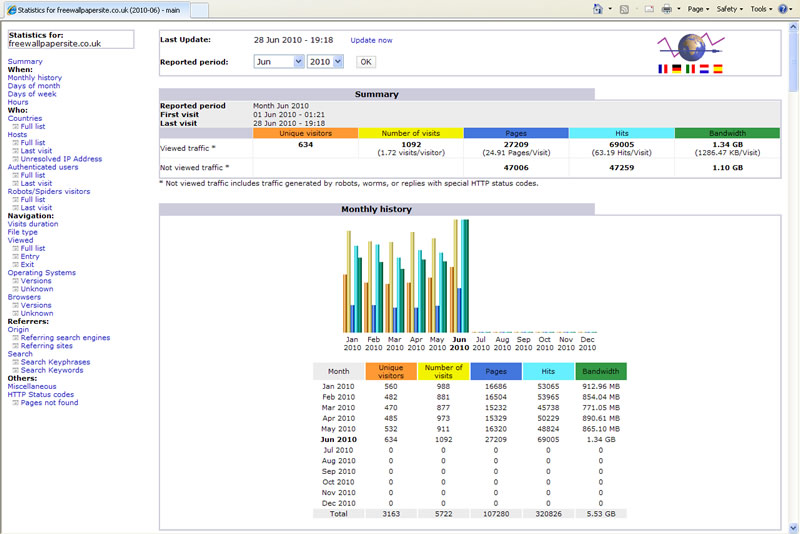The height and width of the screenshot is (534, 800).
Task: Open the RSS feeds icon
Action: click(x=623, y=9)
